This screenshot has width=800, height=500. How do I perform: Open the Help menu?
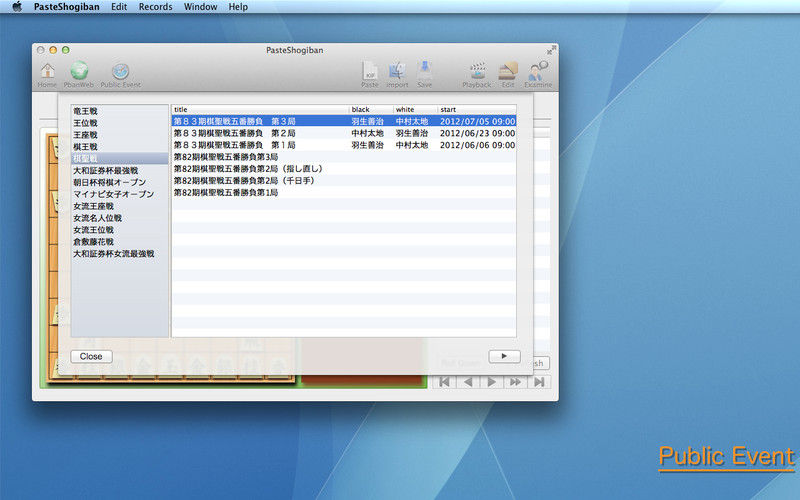238,7
